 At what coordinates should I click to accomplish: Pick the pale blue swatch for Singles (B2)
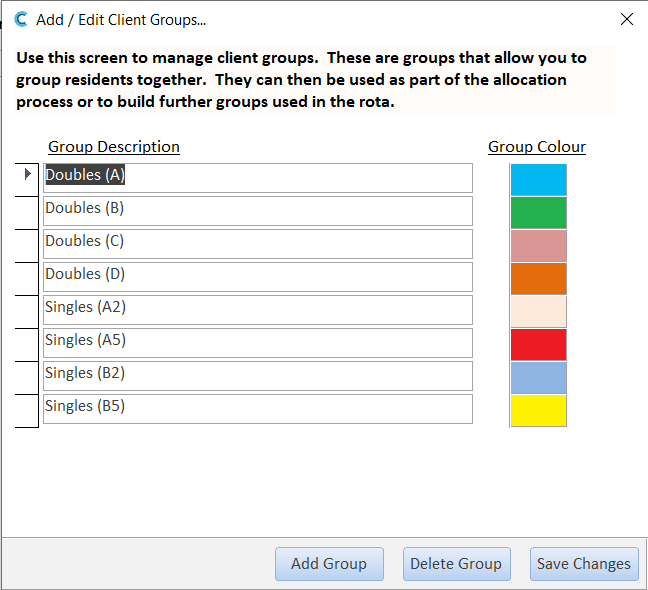click(x=538, y=378)
